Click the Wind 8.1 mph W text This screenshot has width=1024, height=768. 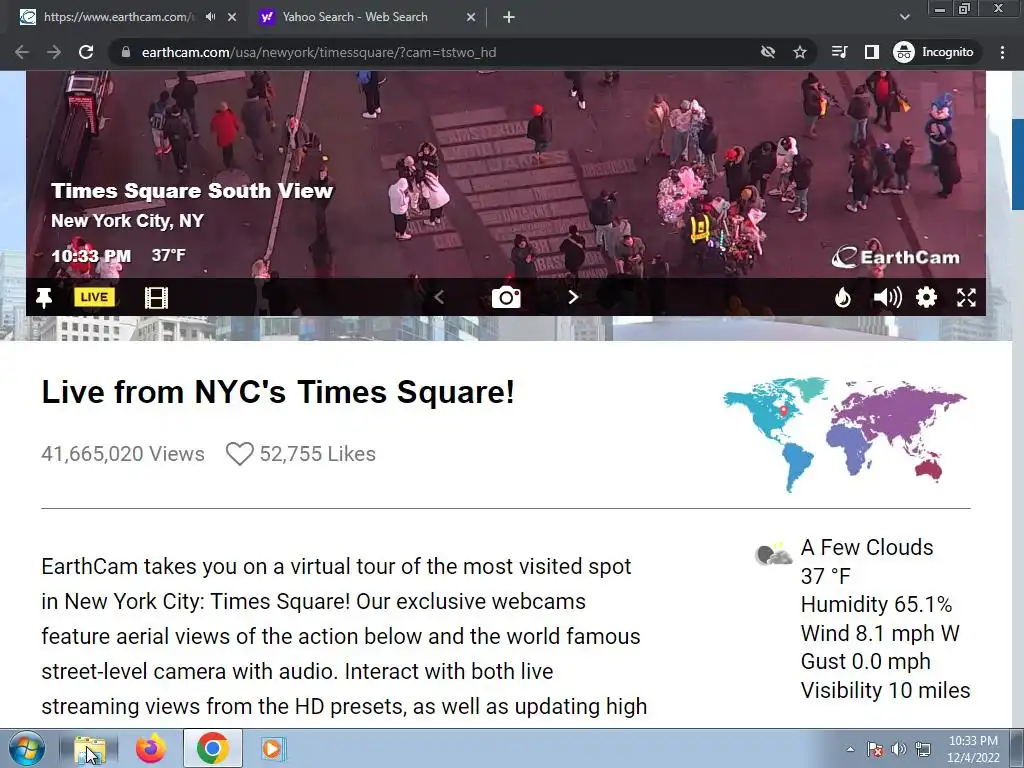pyautogui.click(x=880, y=633)
